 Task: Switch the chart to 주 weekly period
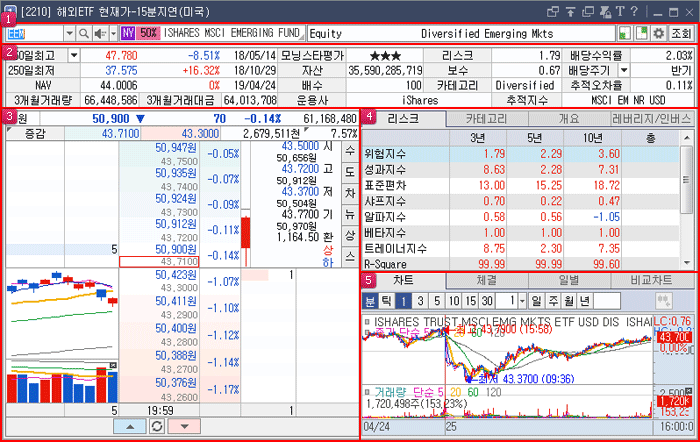[553, 301]
